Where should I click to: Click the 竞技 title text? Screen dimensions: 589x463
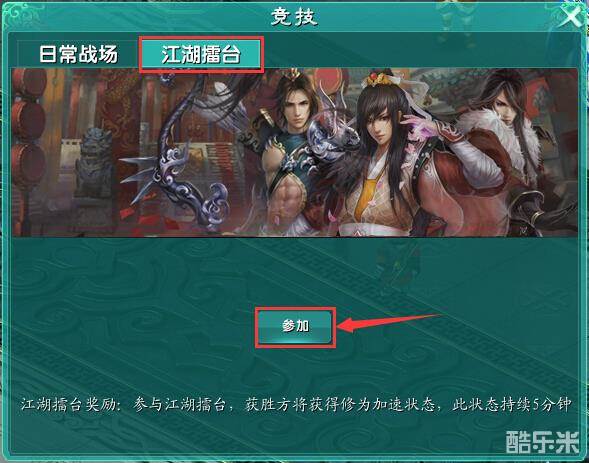[x=294, y=17]
